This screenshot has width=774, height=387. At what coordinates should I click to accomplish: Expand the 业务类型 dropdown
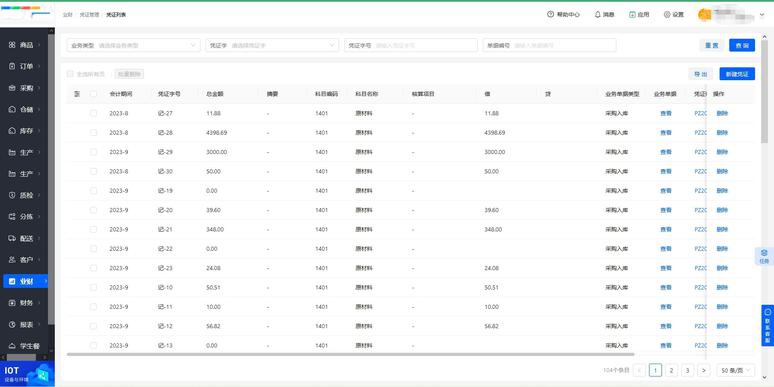pos(134,45)
